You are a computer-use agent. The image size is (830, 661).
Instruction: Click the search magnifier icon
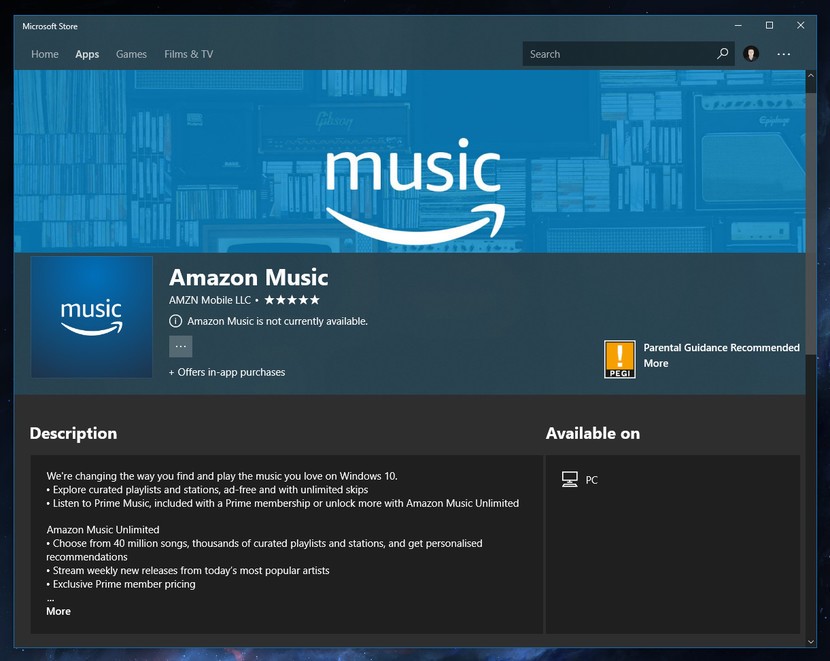[x=722, y=54]
